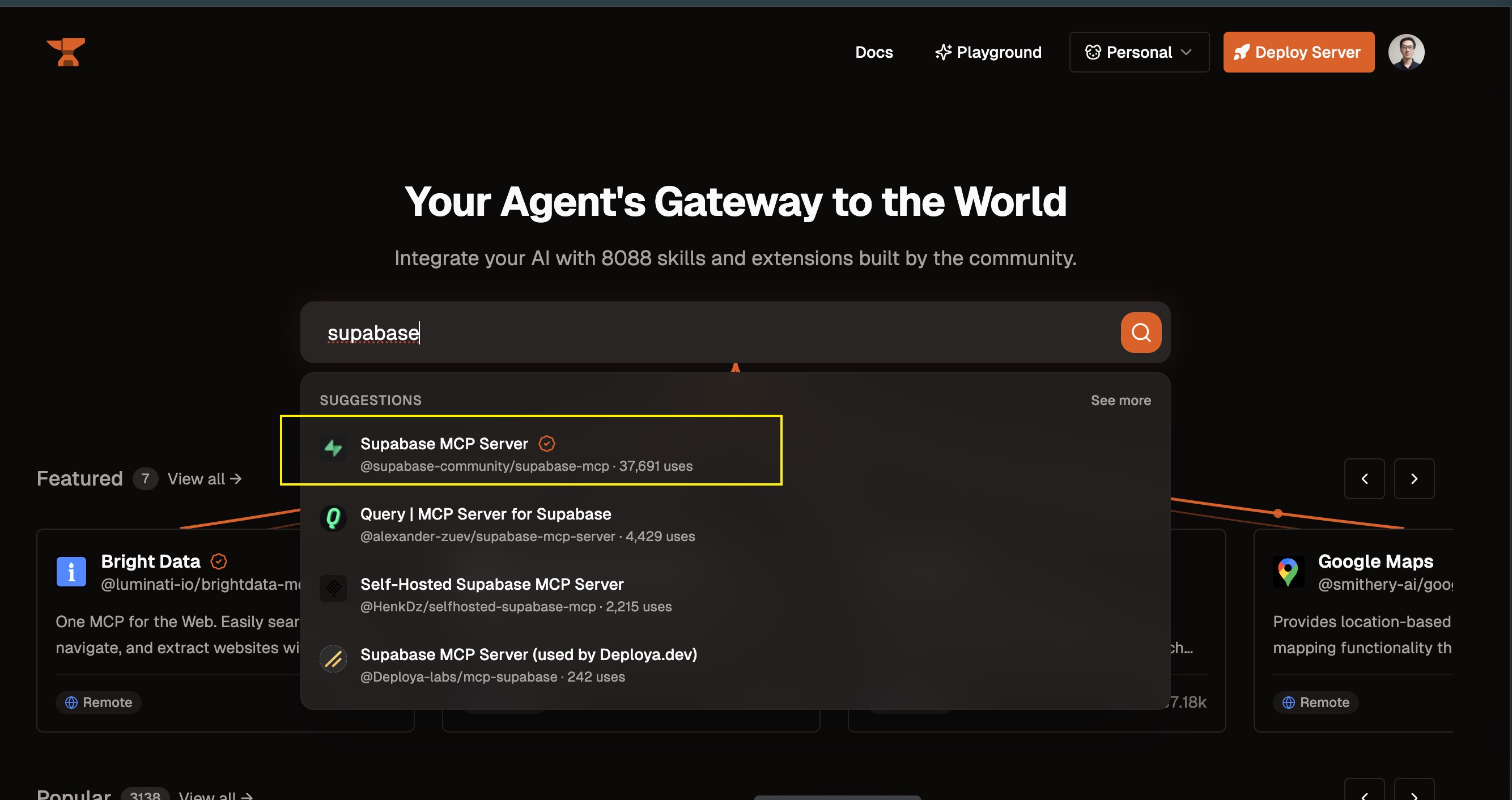1512x800 pixels.
Task: Click the SUGGESTIONS header label
Action: tap(371, 401)
